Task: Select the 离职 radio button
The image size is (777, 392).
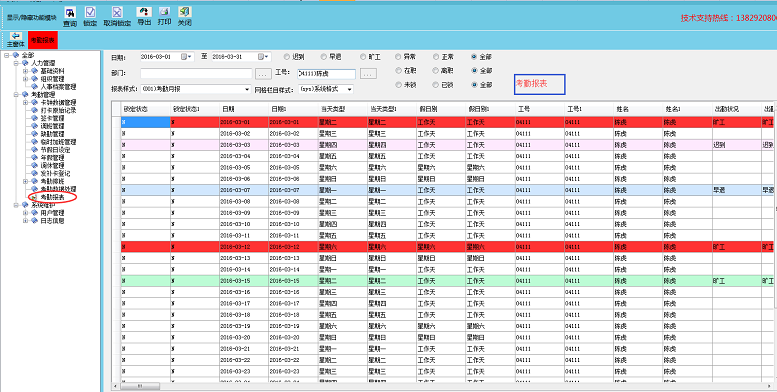Action: (436, 71)
